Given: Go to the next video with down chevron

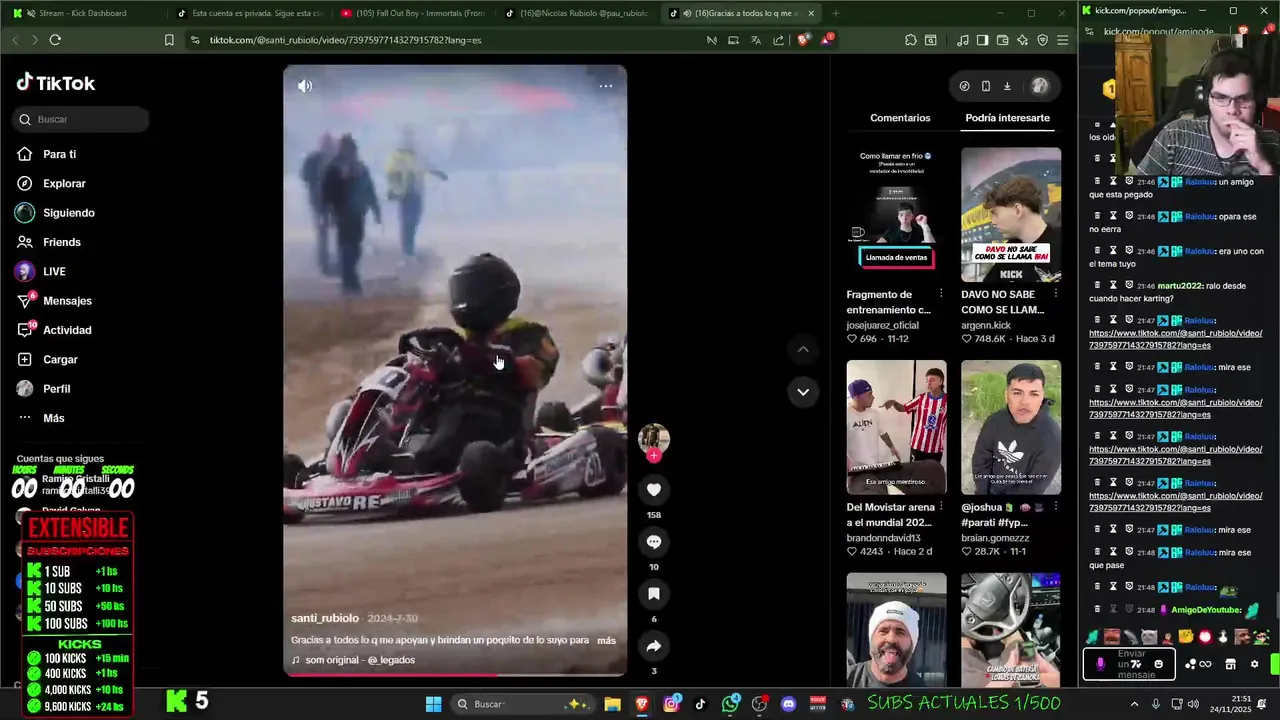Looking at the screenshot, I should 803,391.
